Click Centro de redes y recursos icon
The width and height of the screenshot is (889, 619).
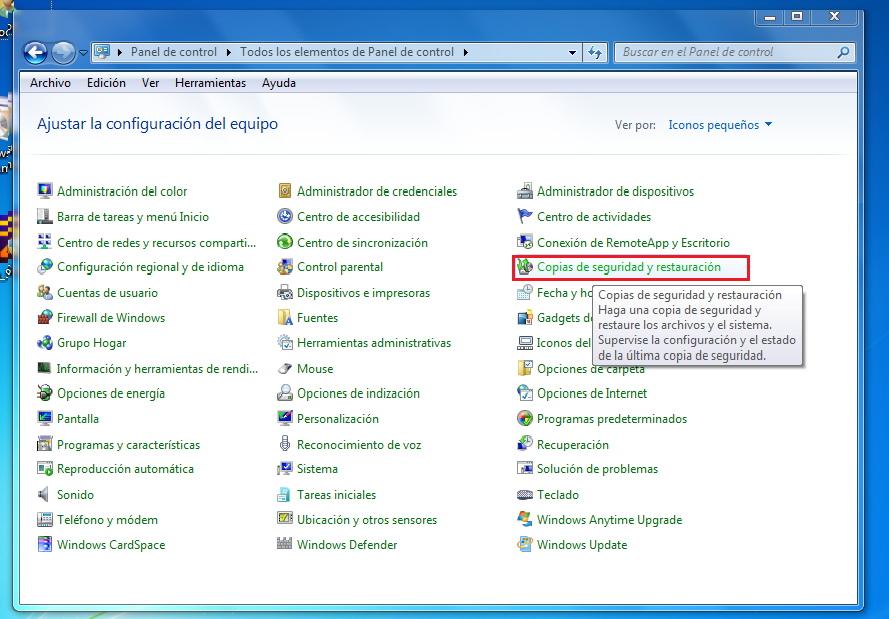coord(44,242)
